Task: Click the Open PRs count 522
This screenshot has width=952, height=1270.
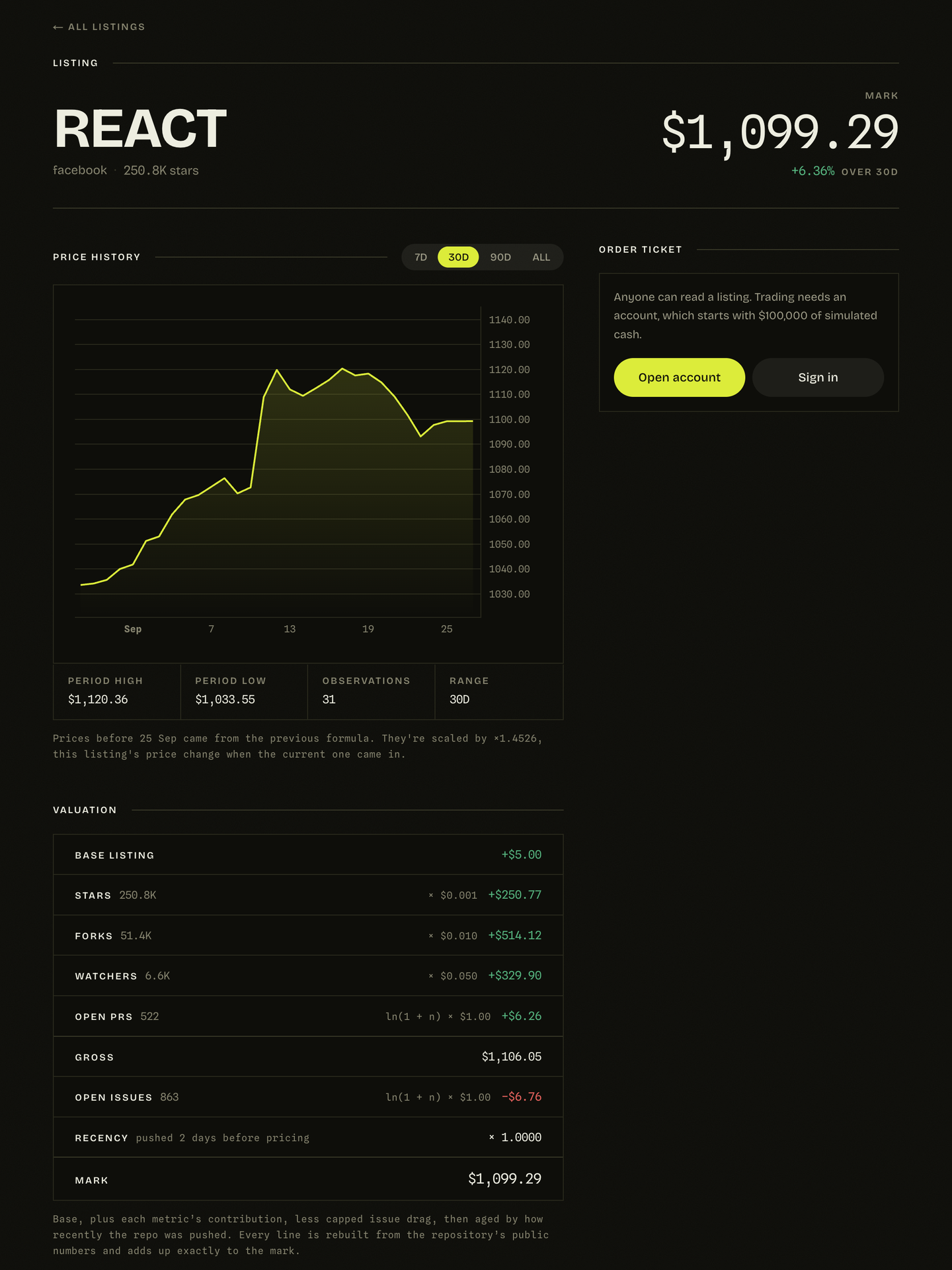Action: (149, 1017)
